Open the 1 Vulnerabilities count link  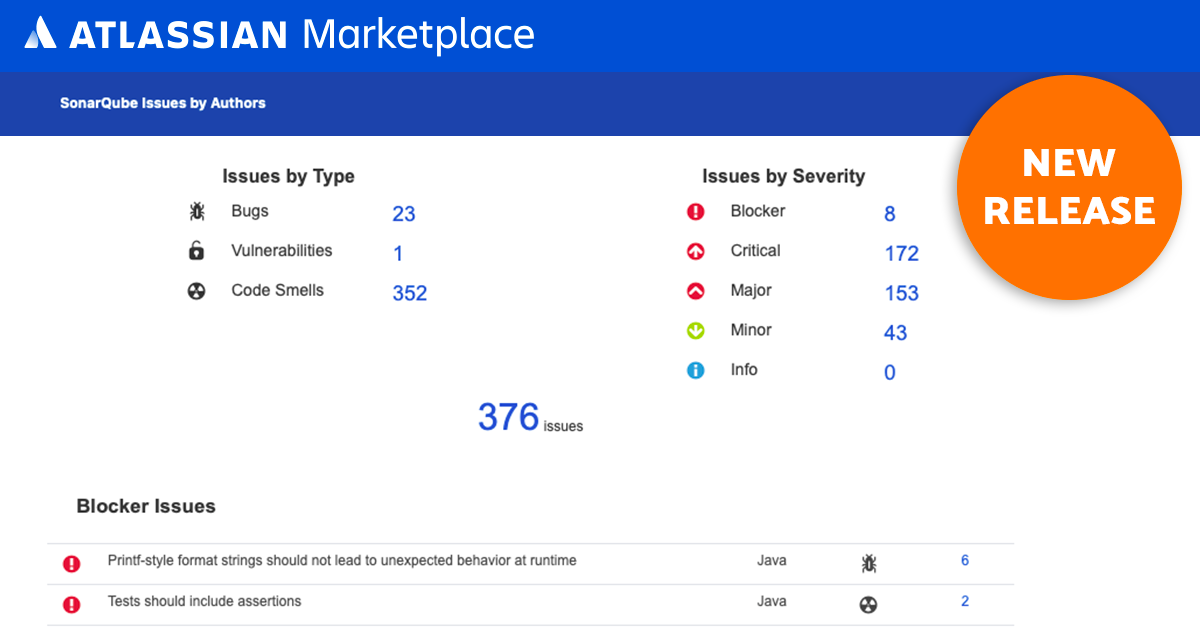398,254
